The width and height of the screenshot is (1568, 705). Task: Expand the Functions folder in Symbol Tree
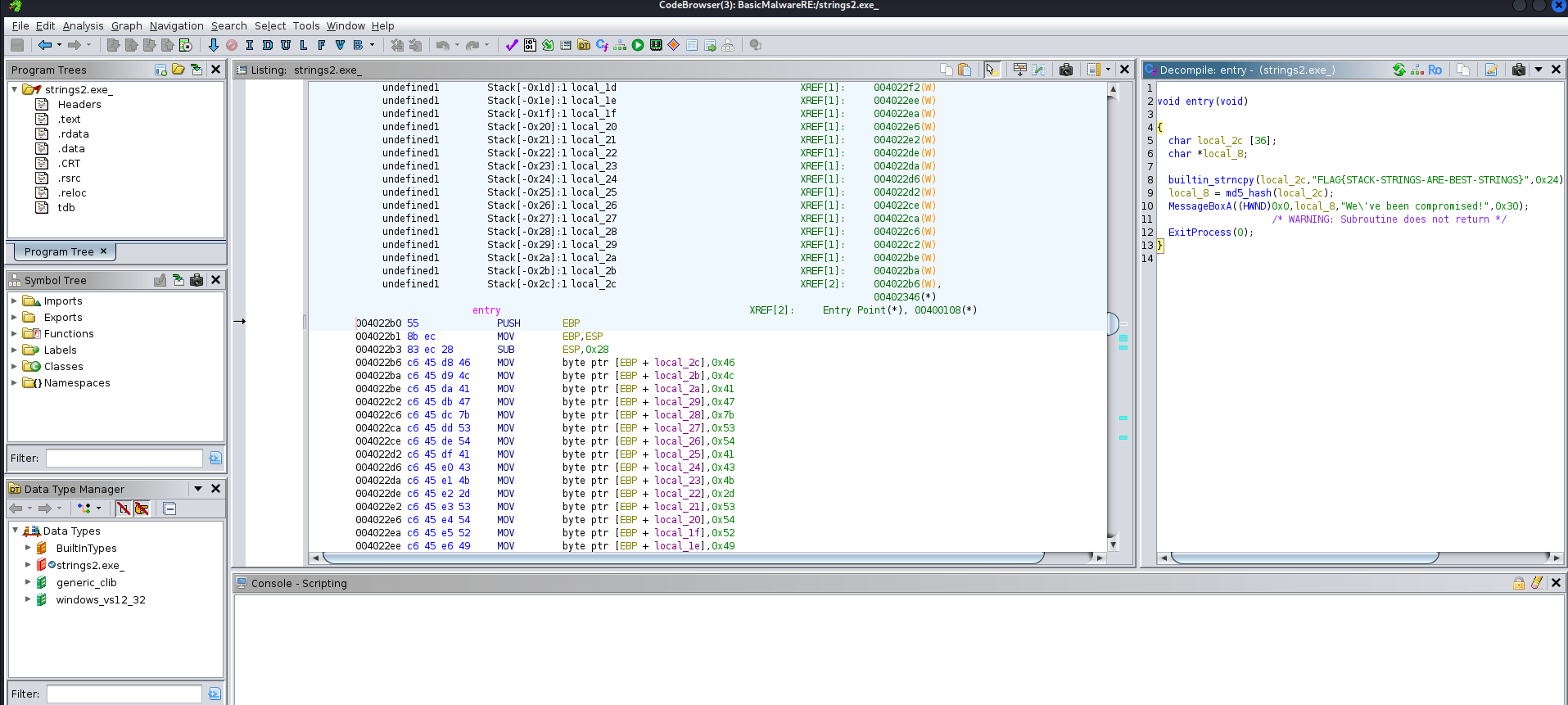[14, 333]
